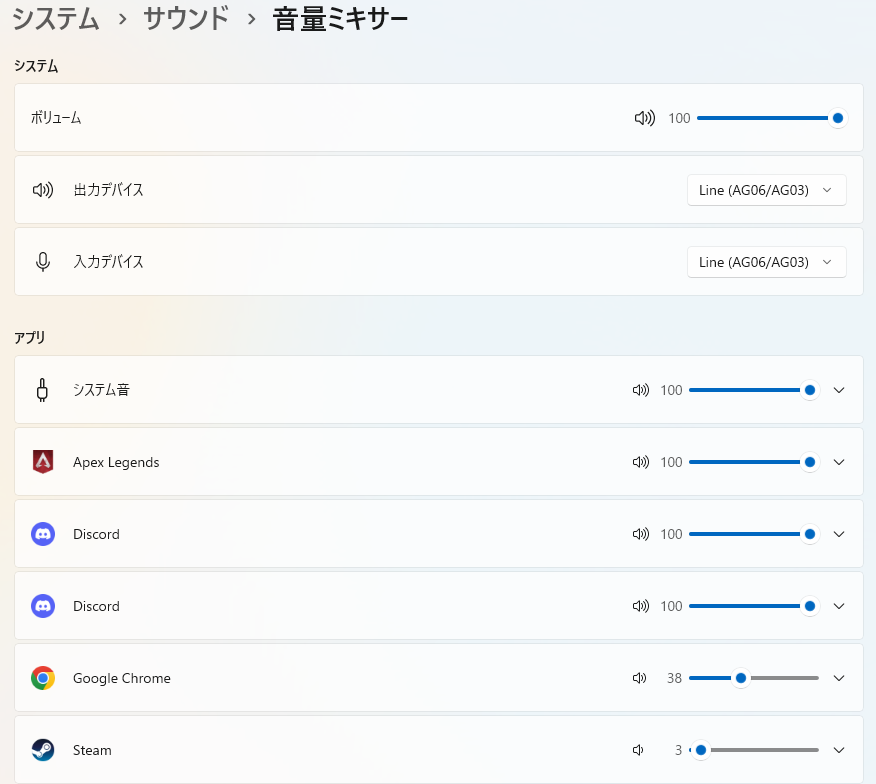The width and height of the screenshot is (876, 784).
Task: Click the Apex Legends app icon
Action: pyautogui.click(x=43, y=462)
